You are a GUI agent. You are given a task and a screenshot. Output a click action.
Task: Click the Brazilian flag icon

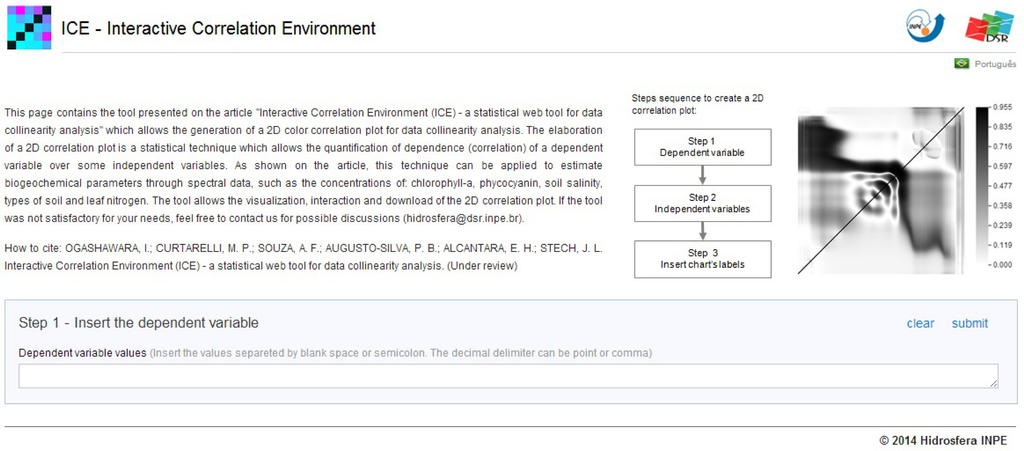point(962,63)
